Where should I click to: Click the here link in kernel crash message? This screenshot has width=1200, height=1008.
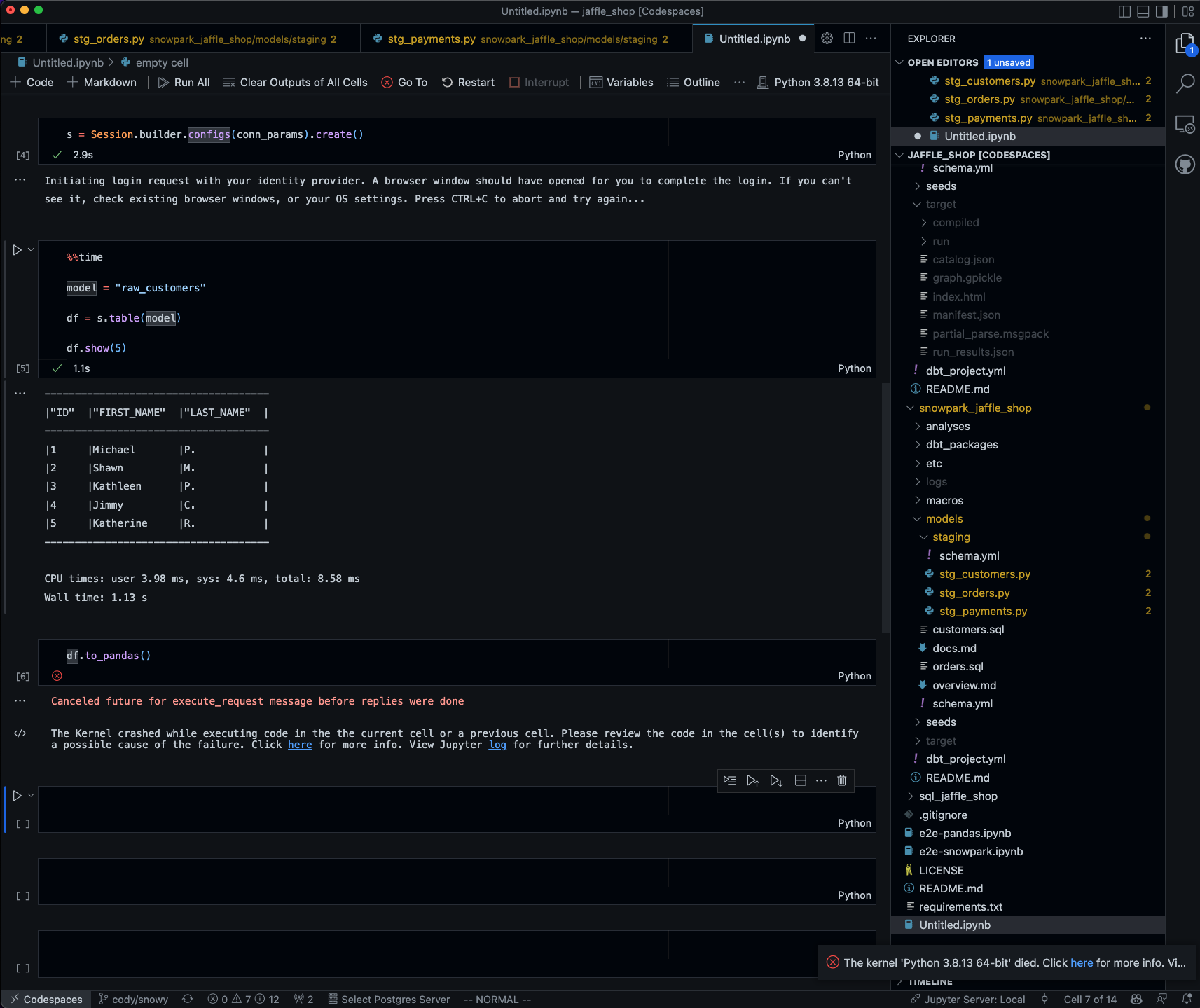pyautogui.click(x=300, y=745)
